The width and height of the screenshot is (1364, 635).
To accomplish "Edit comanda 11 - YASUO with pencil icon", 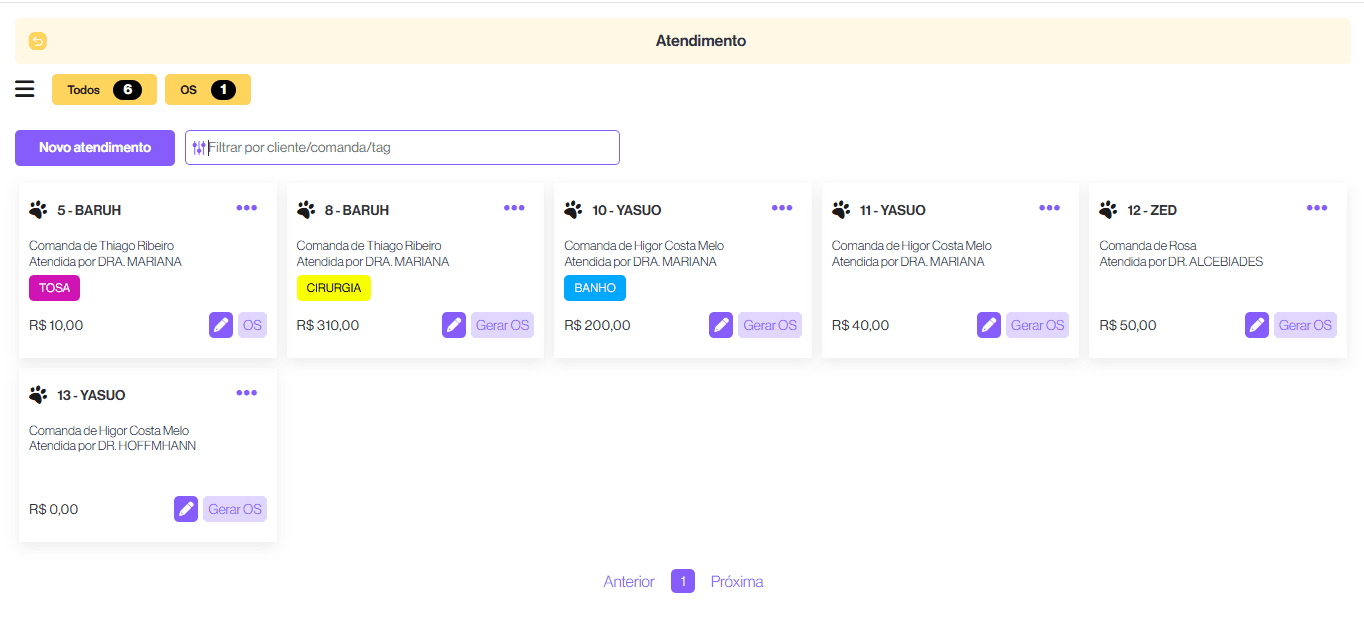I will (989, 325).
